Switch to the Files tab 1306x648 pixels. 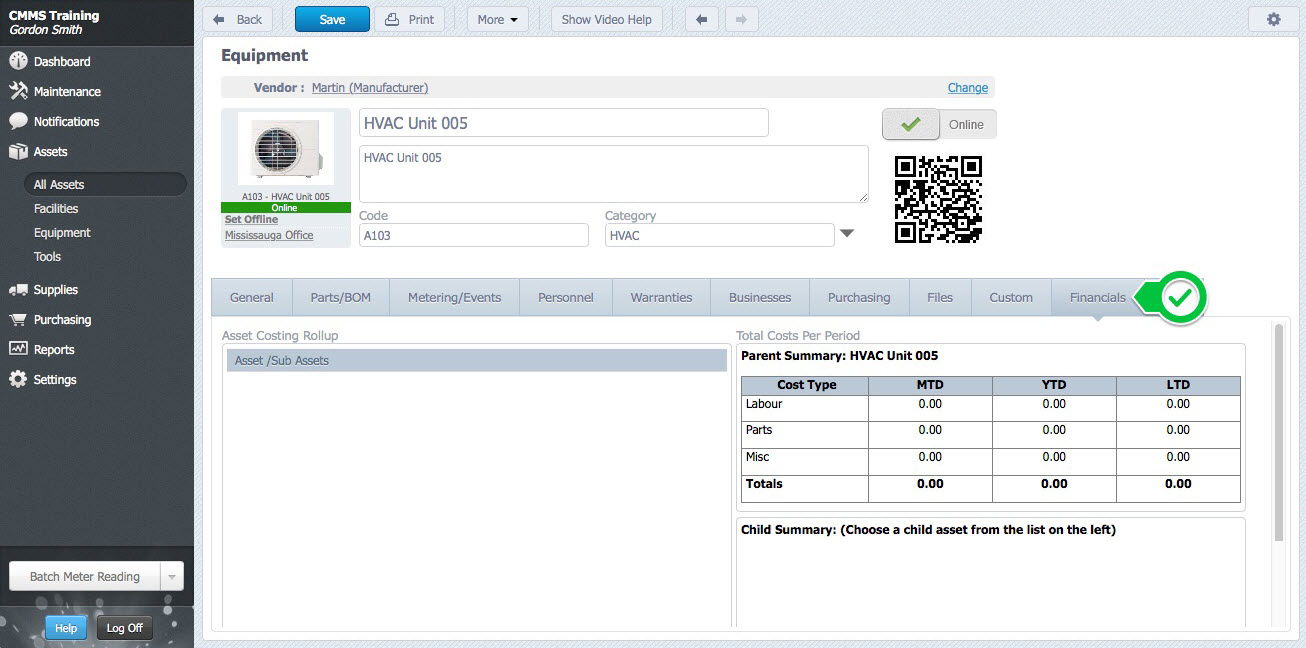click(940, 297)
